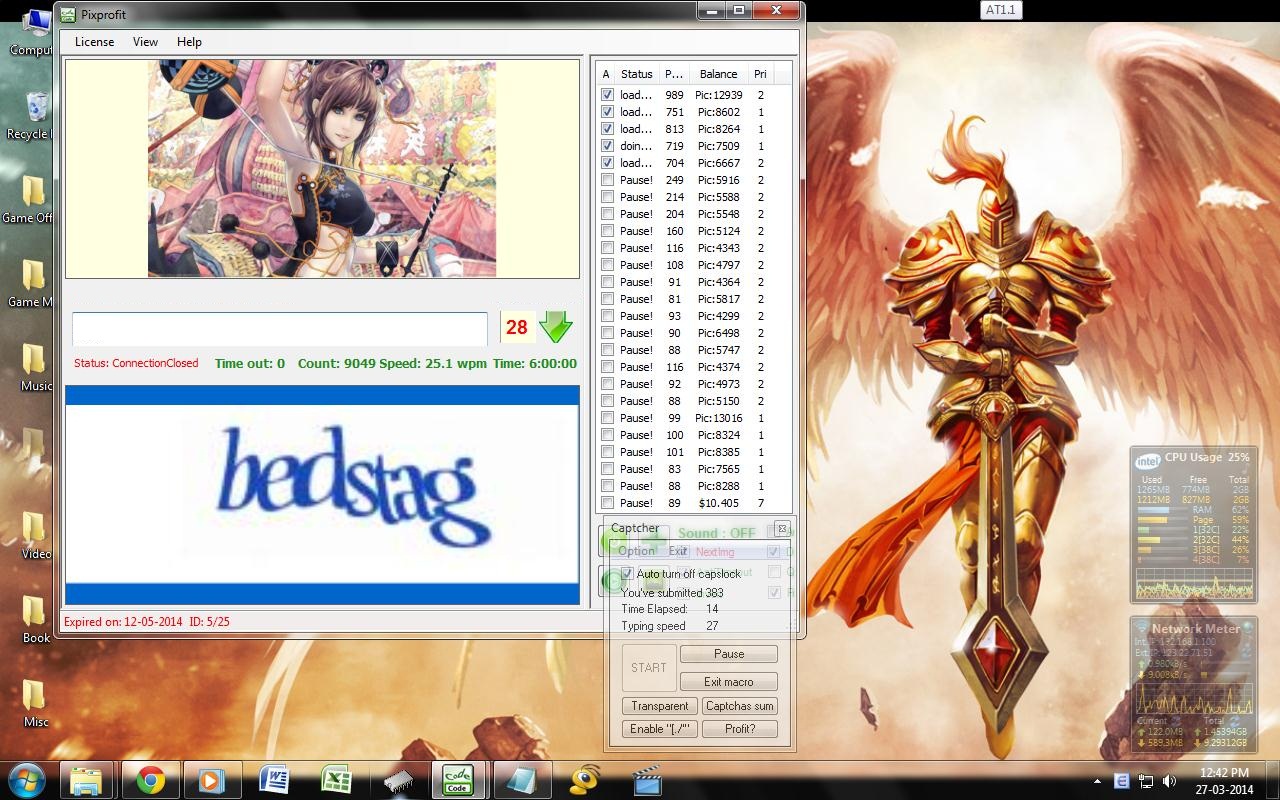Image resolution: width=1280 pixels, height=800 pixels.
Task: Toggle Auto turn off capslock checkbox
Action: 627,574
